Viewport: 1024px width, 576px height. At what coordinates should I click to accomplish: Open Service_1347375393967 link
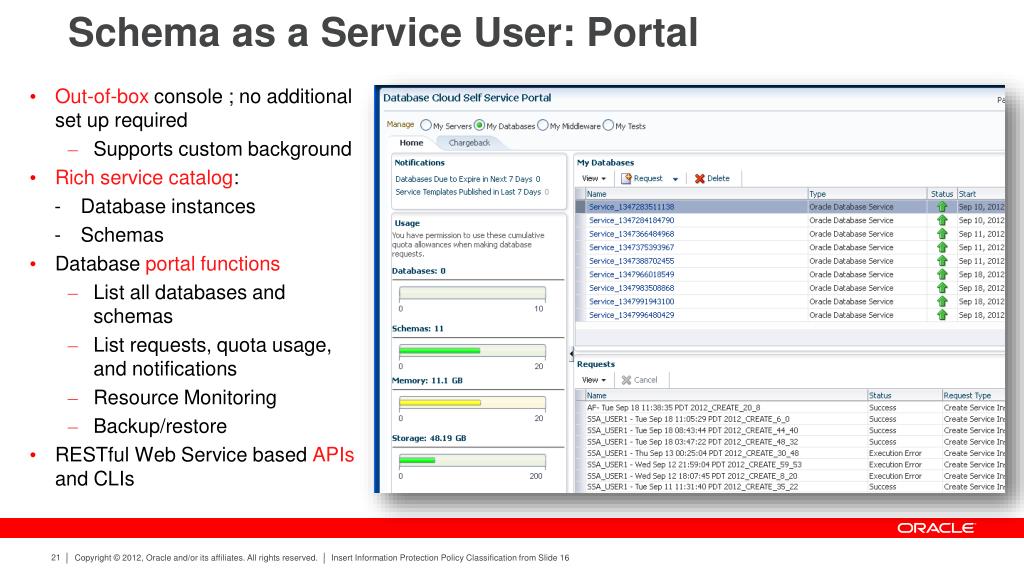(631, 248)
